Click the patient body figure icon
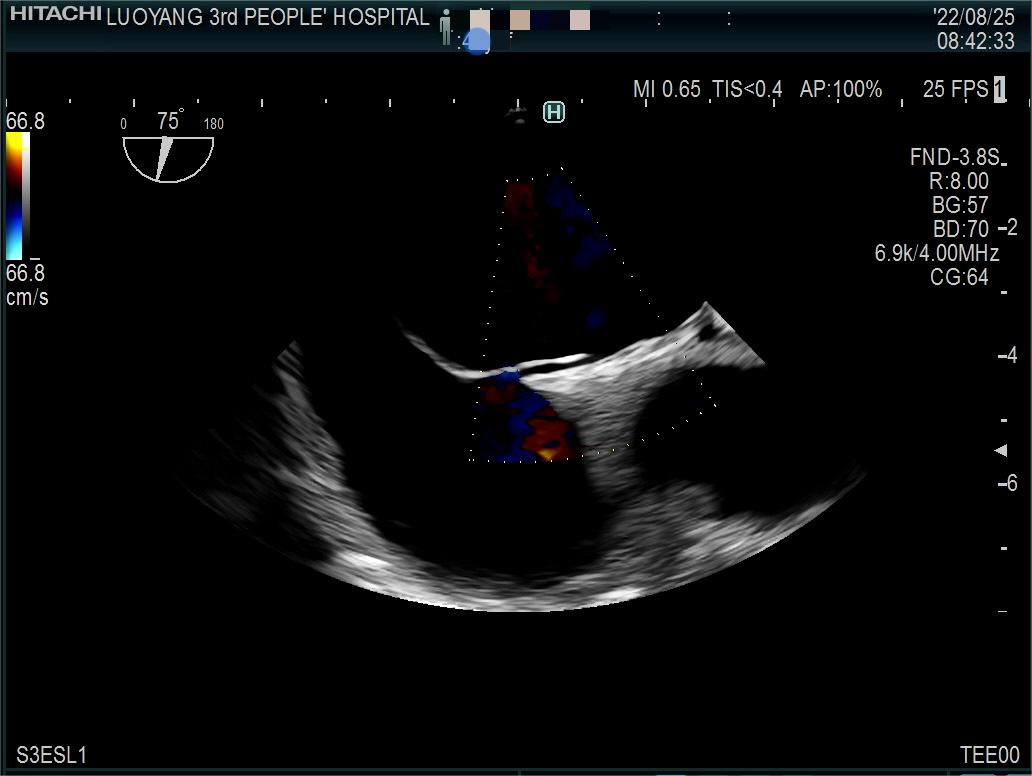 pos(446,28)
